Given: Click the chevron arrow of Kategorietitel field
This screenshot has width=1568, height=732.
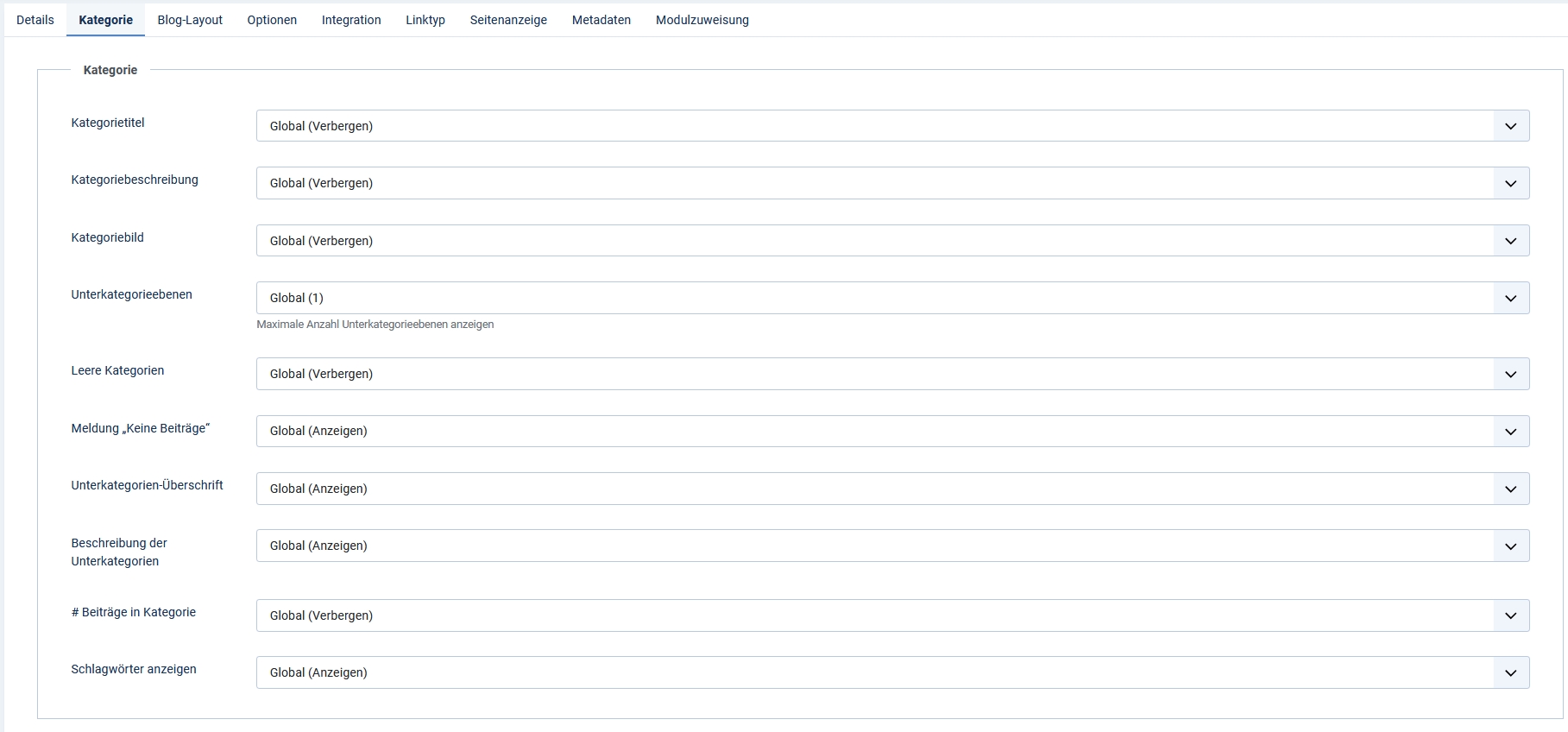Looking at the screenshot, I should pos(1510,126).
